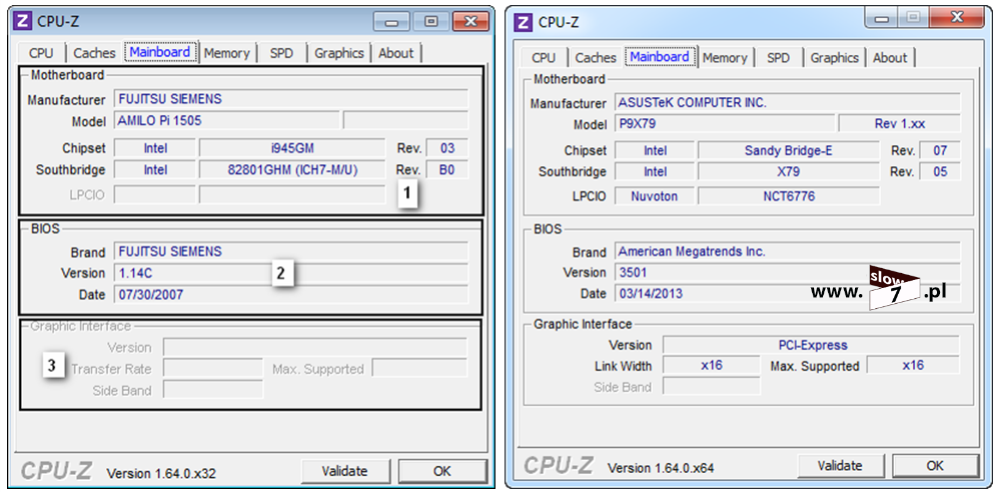Open the About tab in the left window
998x492 pixels.
point(396,53)
